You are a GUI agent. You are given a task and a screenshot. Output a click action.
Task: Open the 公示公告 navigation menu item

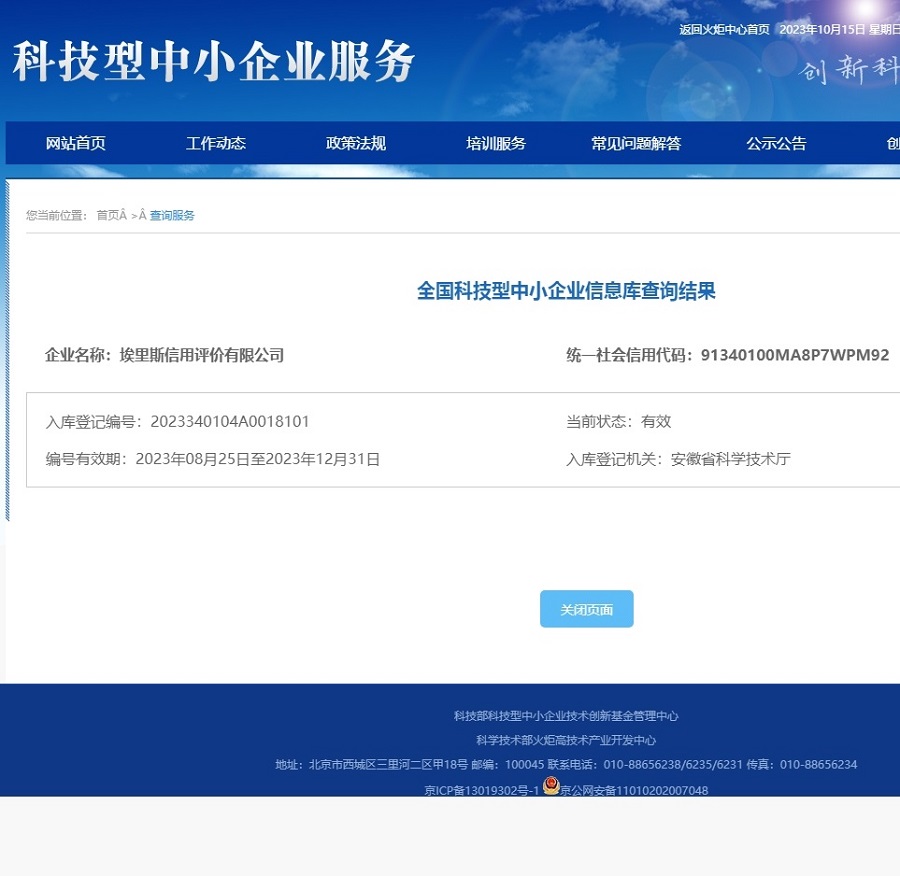[775, 143]
